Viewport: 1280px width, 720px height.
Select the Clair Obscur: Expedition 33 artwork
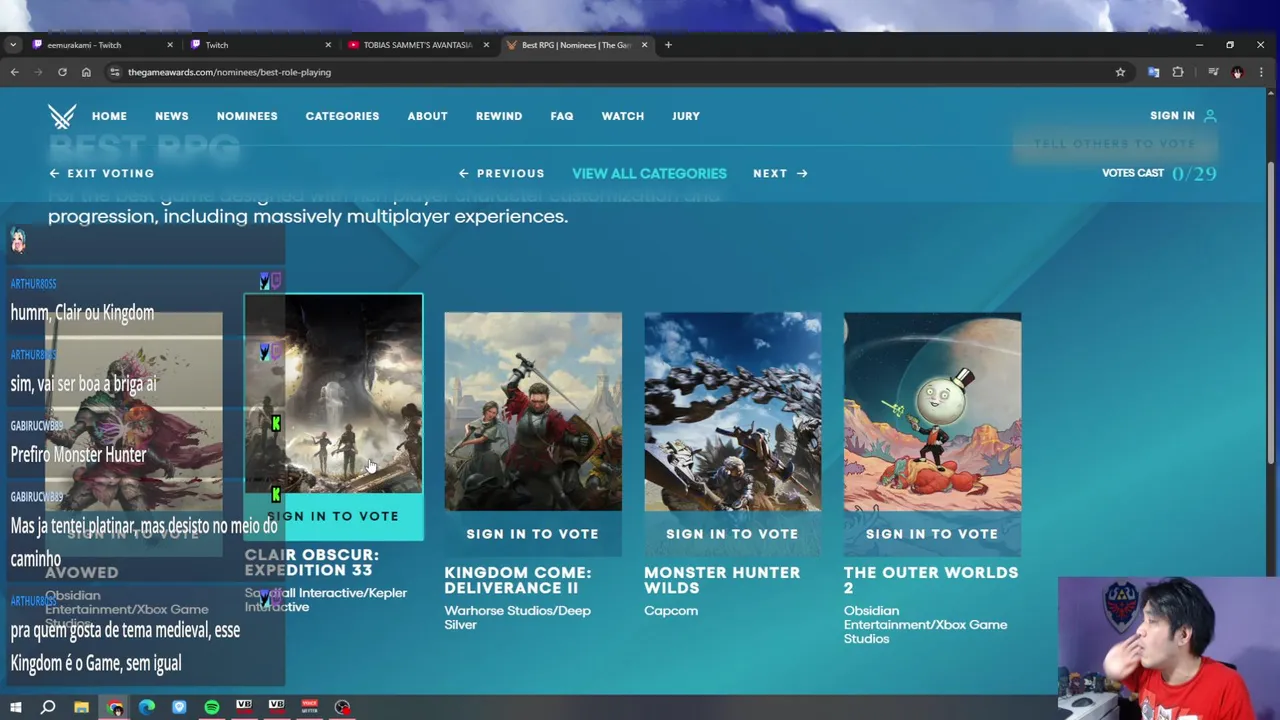tap(333, 394)
